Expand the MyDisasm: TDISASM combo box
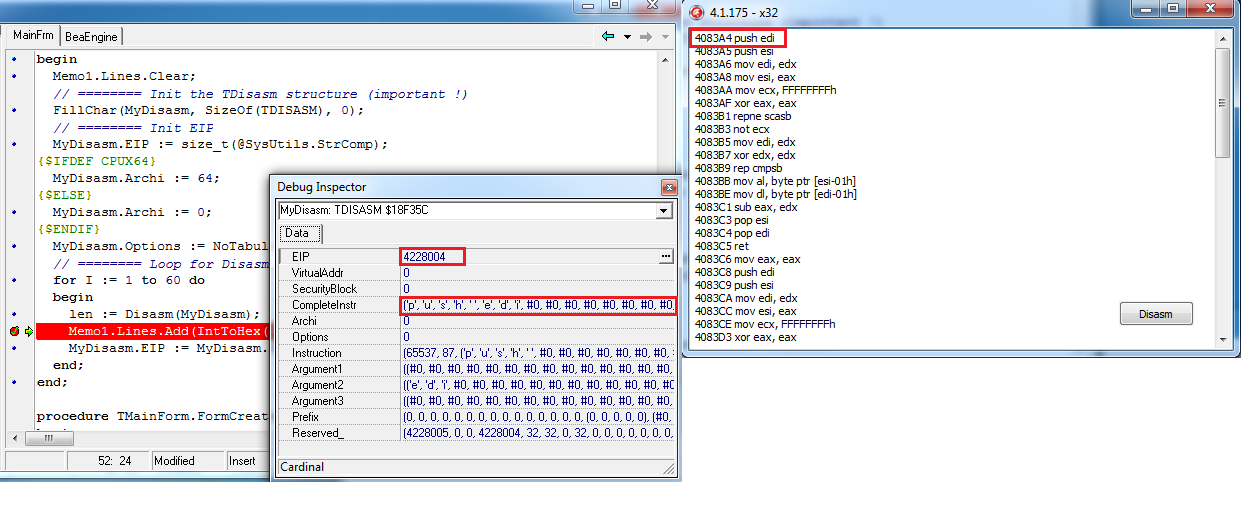The image size is (1242, 507). (663, 211)
